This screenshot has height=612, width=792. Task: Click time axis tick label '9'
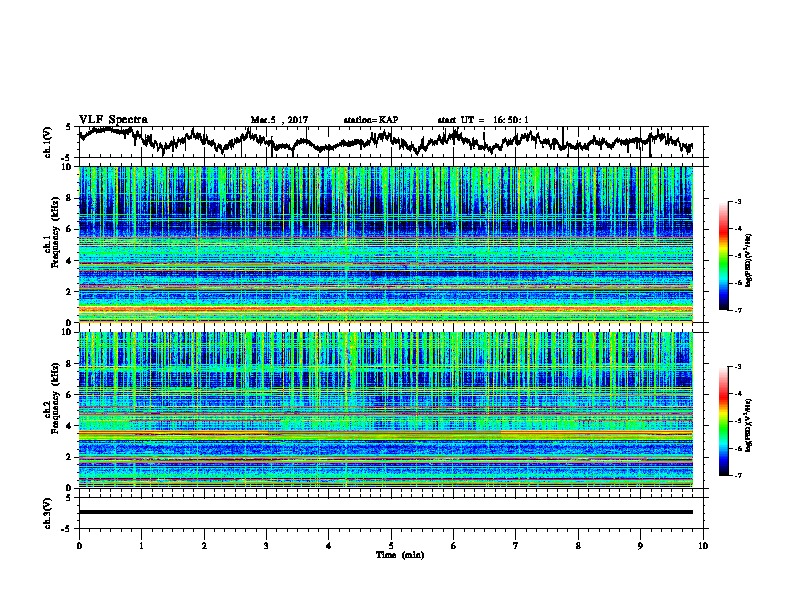click(x=640, y=546)
